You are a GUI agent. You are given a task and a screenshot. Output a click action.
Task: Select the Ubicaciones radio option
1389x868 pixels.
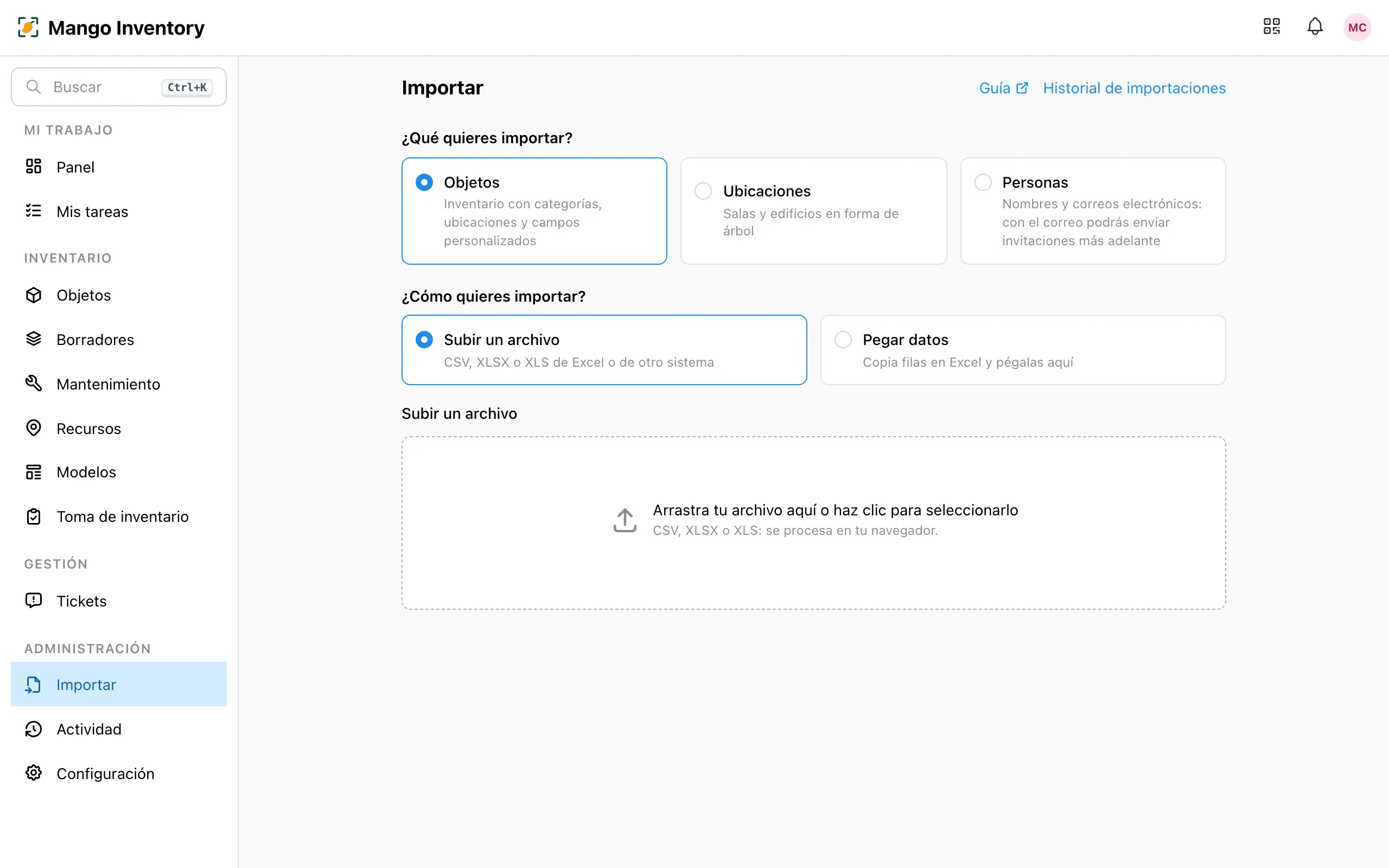703,191
